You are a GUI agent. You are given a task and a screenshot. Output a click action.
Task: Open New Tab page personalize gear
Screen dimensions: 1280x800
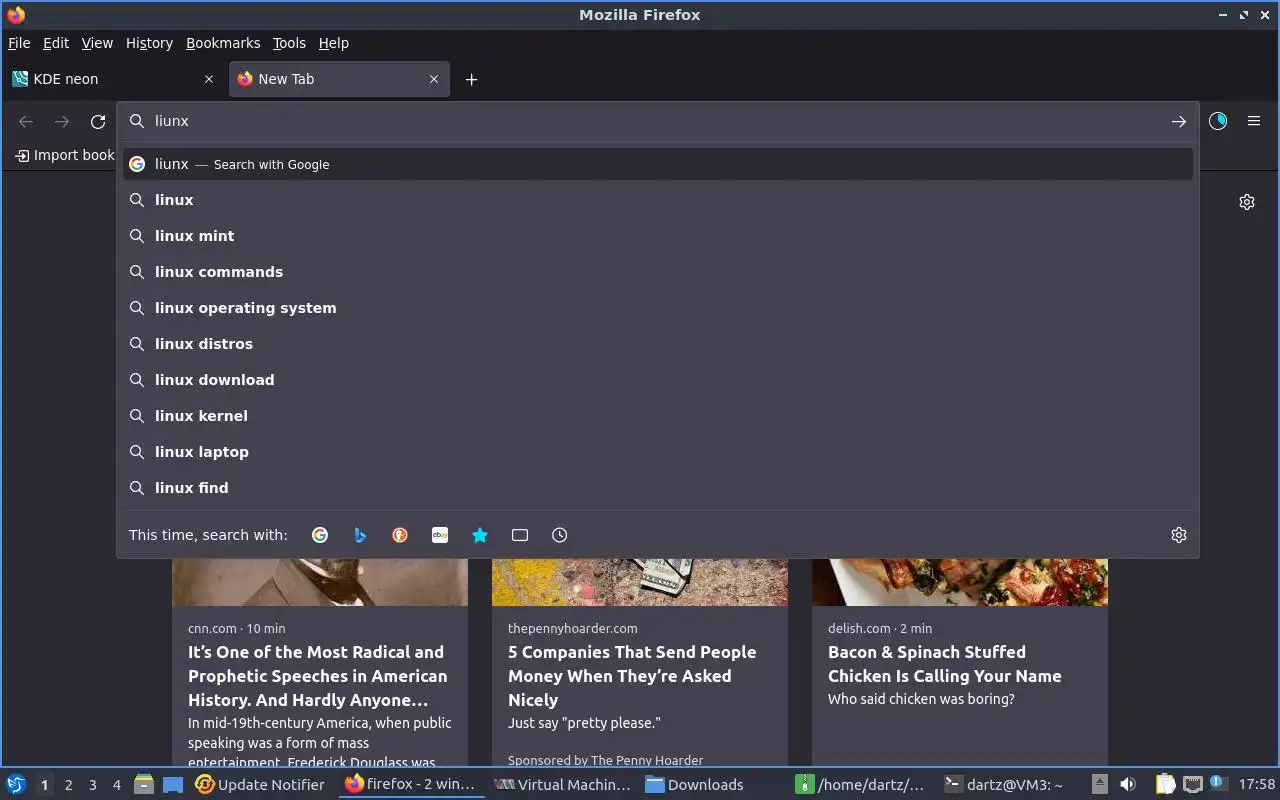coord(1247,202)
